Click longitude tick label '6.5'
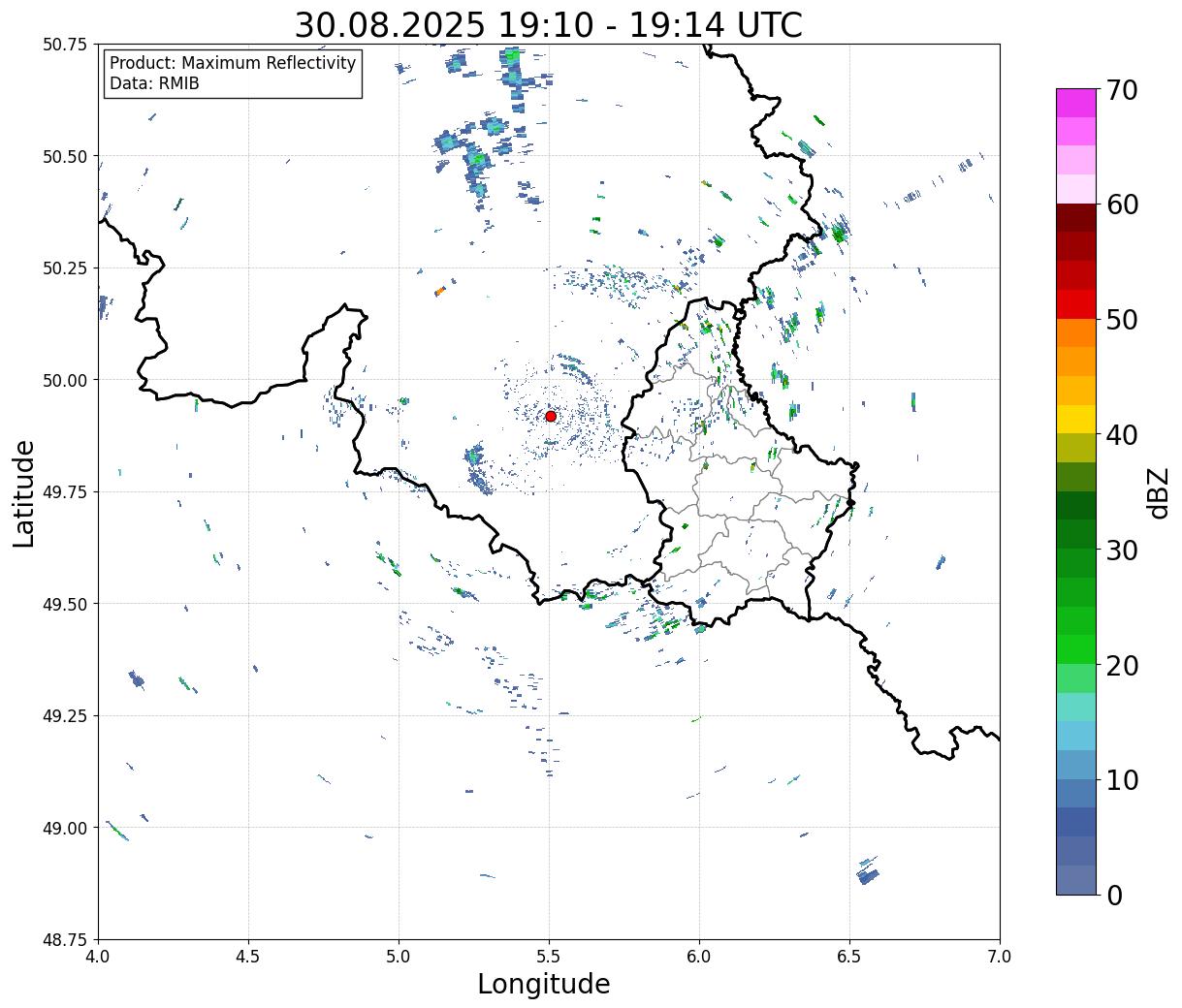Viewport: 1182px width, 1008px height. tap(849, 957)
